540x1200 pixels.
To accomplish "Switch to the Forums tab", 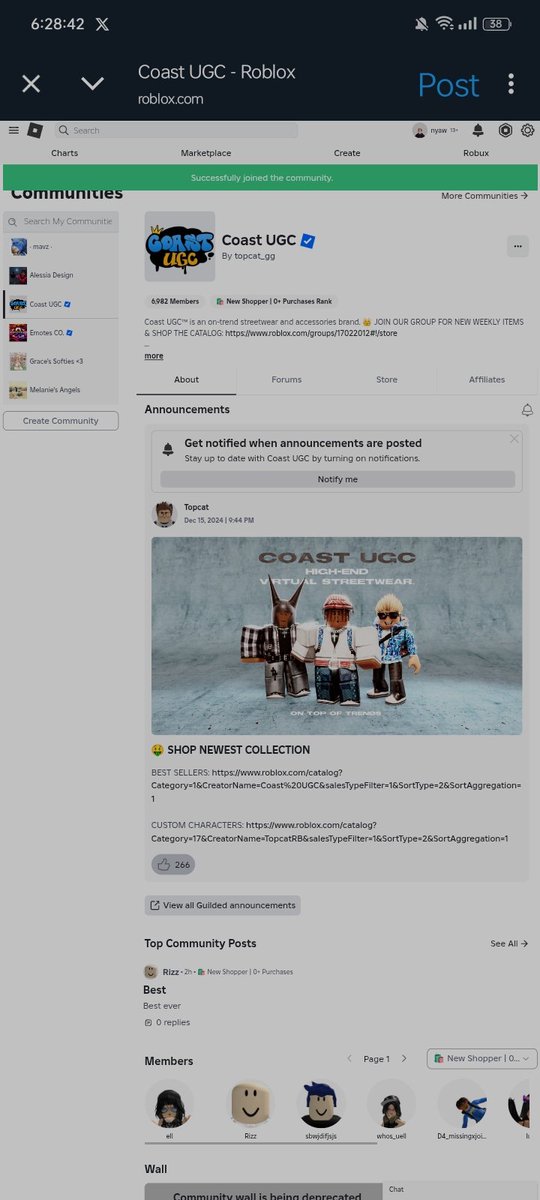I will point(287,380).
